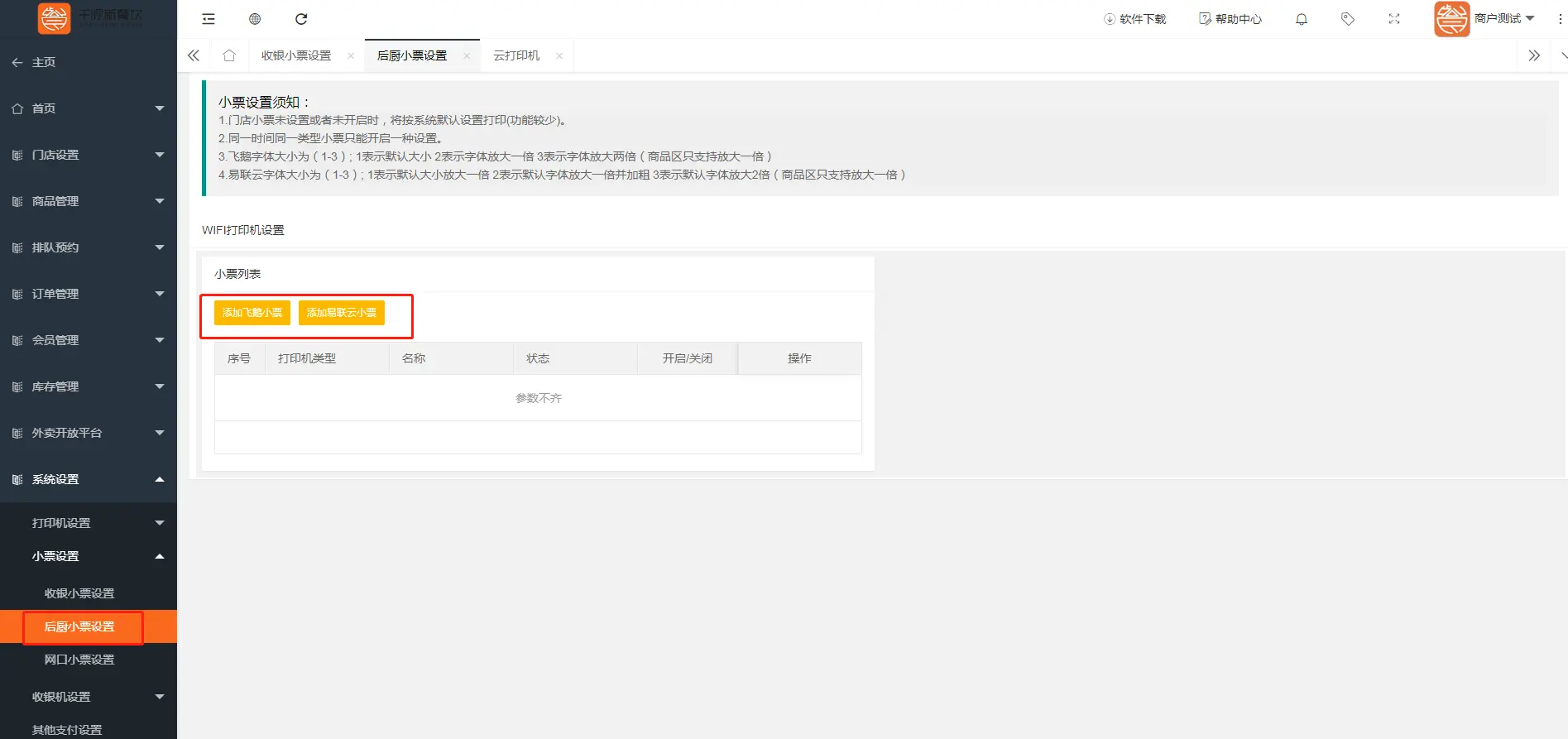Click the 订单管理 menu icon
Screen dimensions: 1568x739
(x=17, y=294)
